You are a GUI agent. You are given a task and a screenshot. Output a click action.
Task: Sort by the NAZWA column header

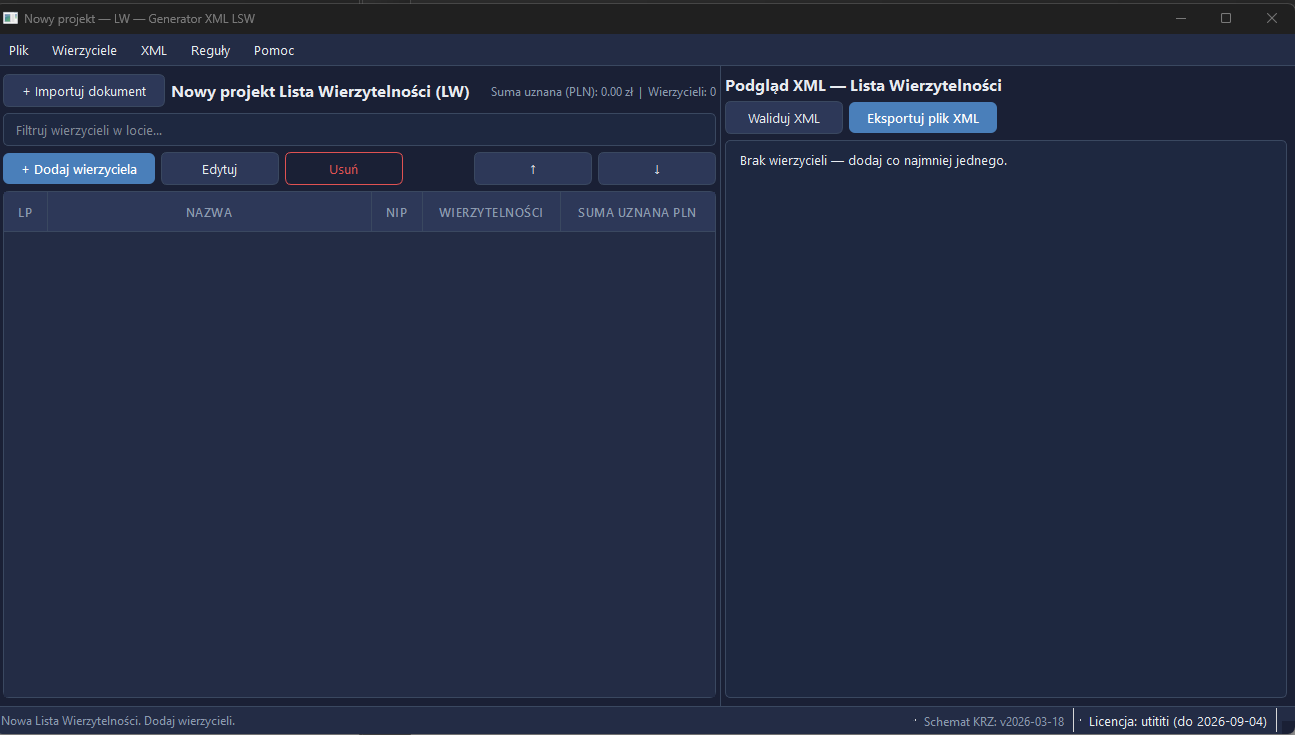(x=209, y=213)
